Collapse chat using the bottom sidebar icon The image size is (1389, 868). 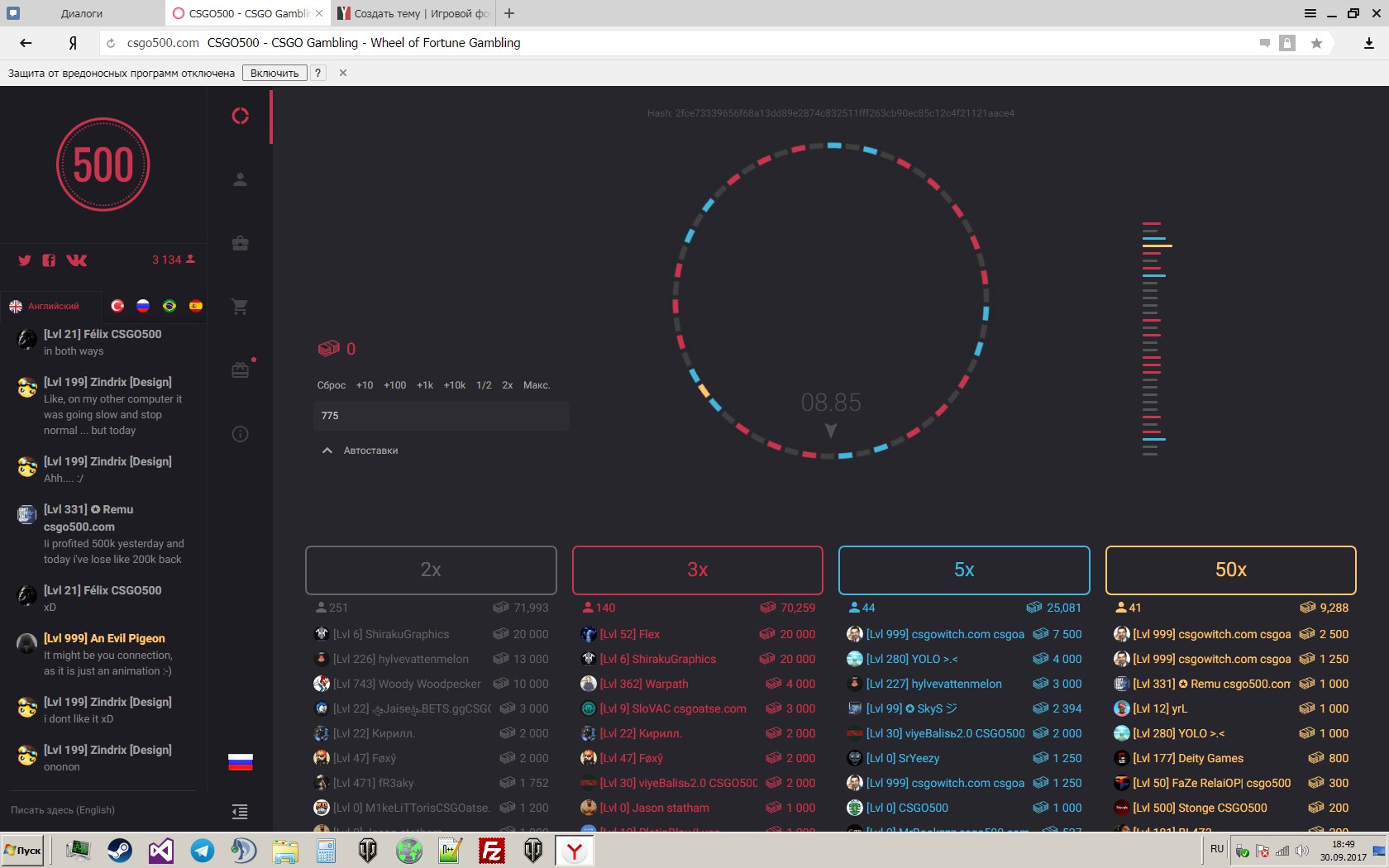coord(240,812)
